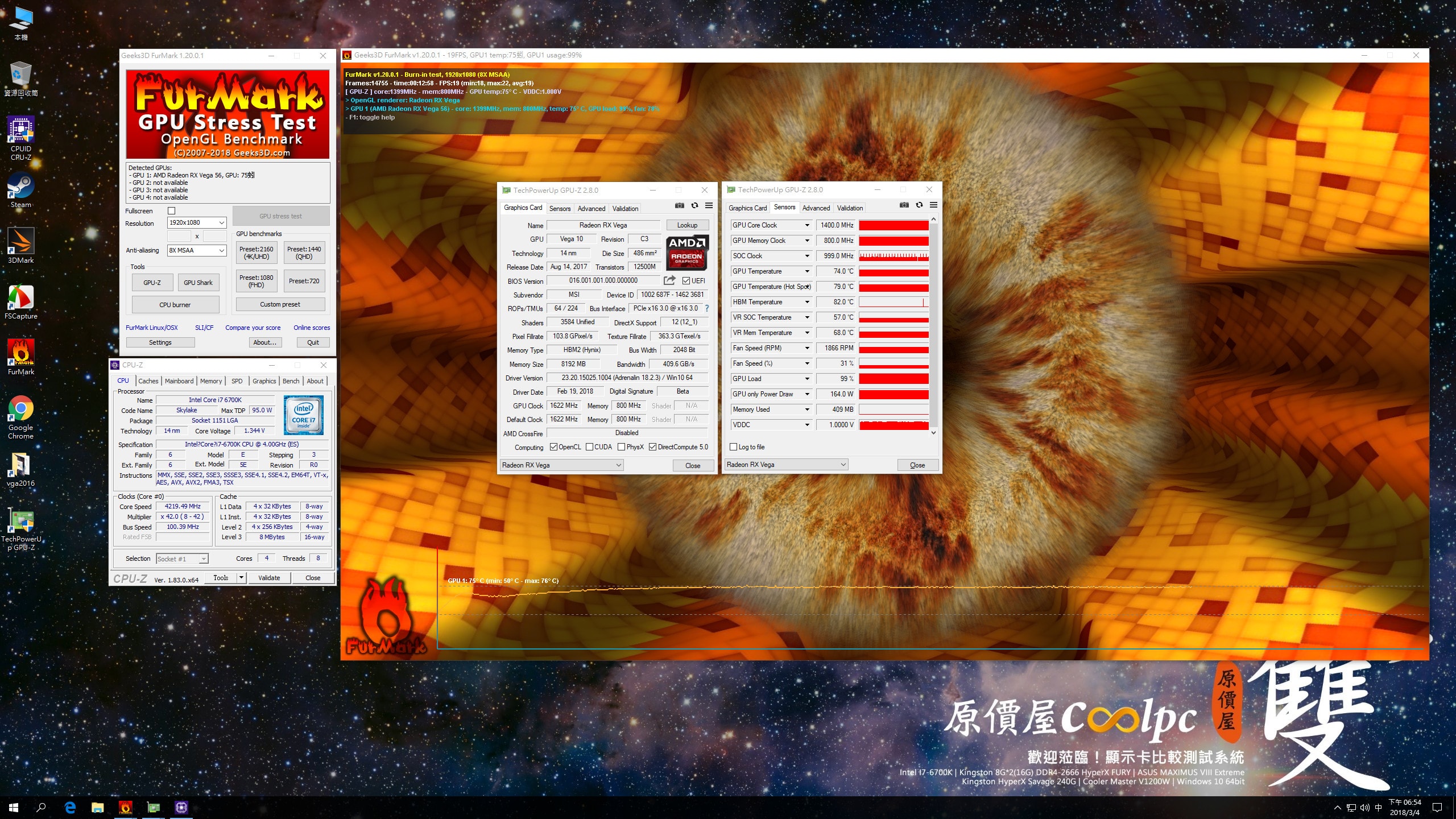
Task: Click the GPU Shark button in FurMark
Action: (198, 283)
